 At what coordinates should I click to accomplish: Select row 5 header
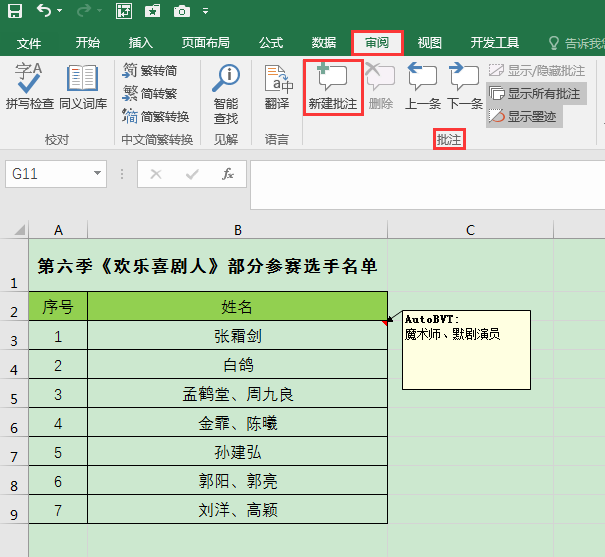[x=14, y=393]
